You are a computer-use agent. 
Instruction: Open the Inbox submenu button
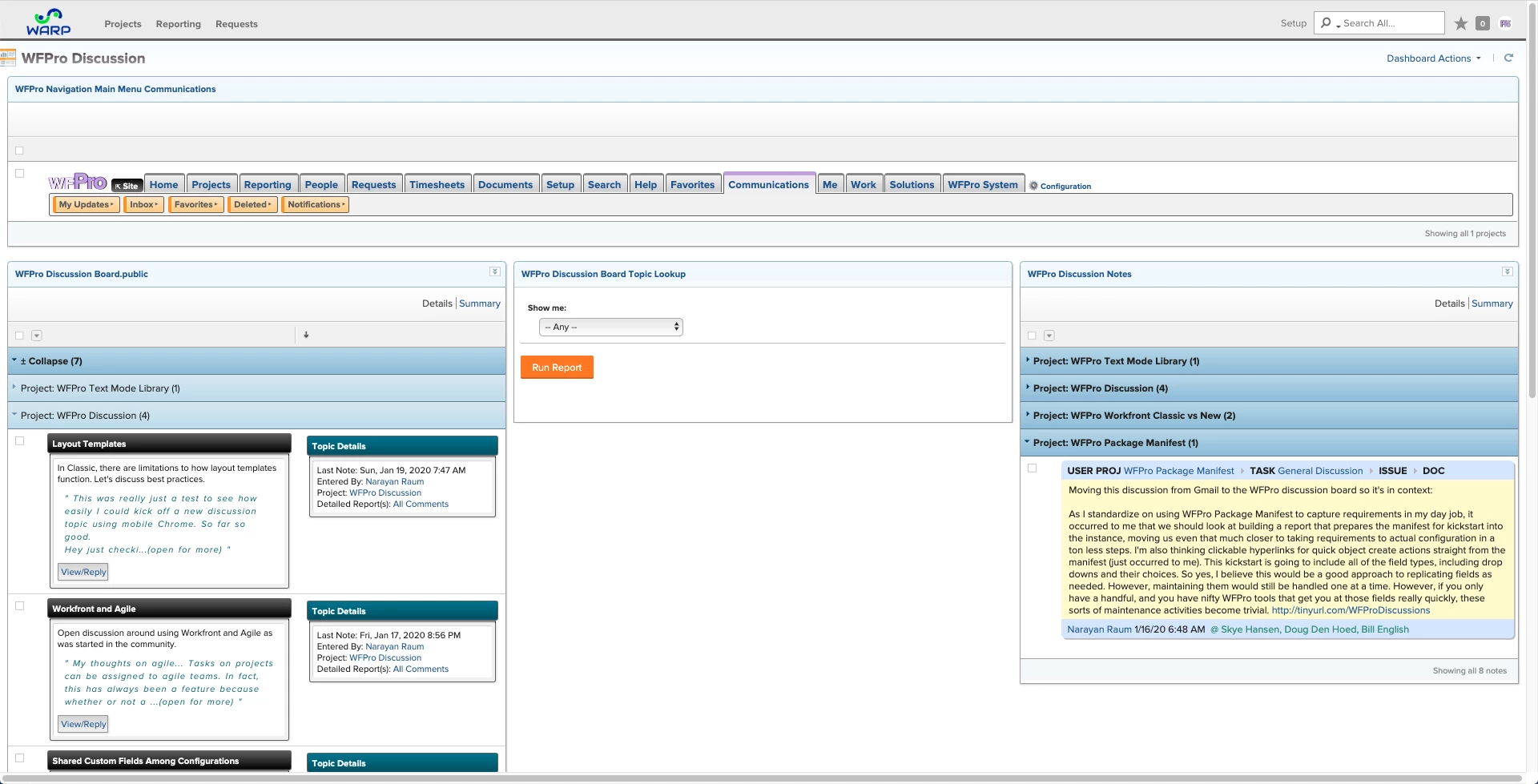[144, 205]
